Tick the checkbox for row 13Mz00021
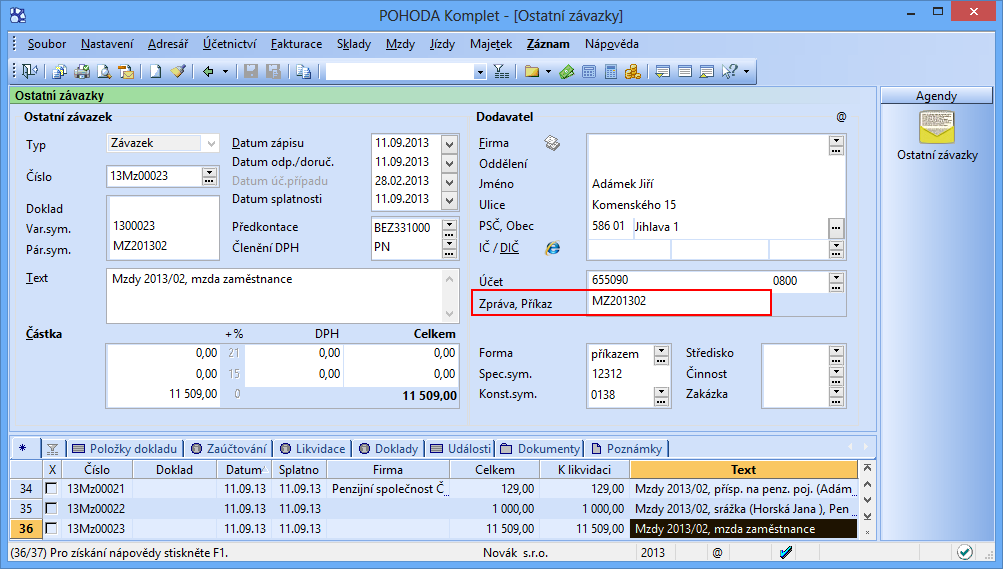Image resolution: width=1003 pixels, height=569 pixels. point(51,488)
